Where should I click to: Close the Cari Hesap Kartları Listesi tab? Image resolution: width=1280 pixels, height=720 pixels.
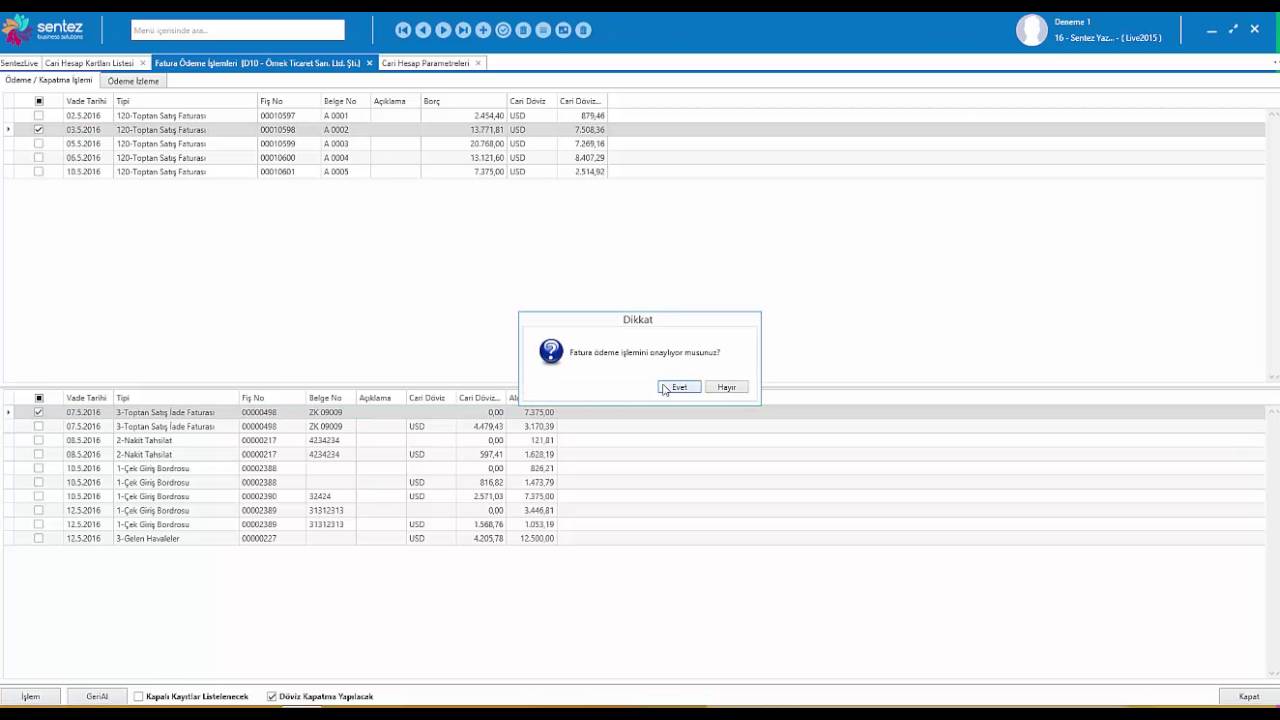point(143,63)
